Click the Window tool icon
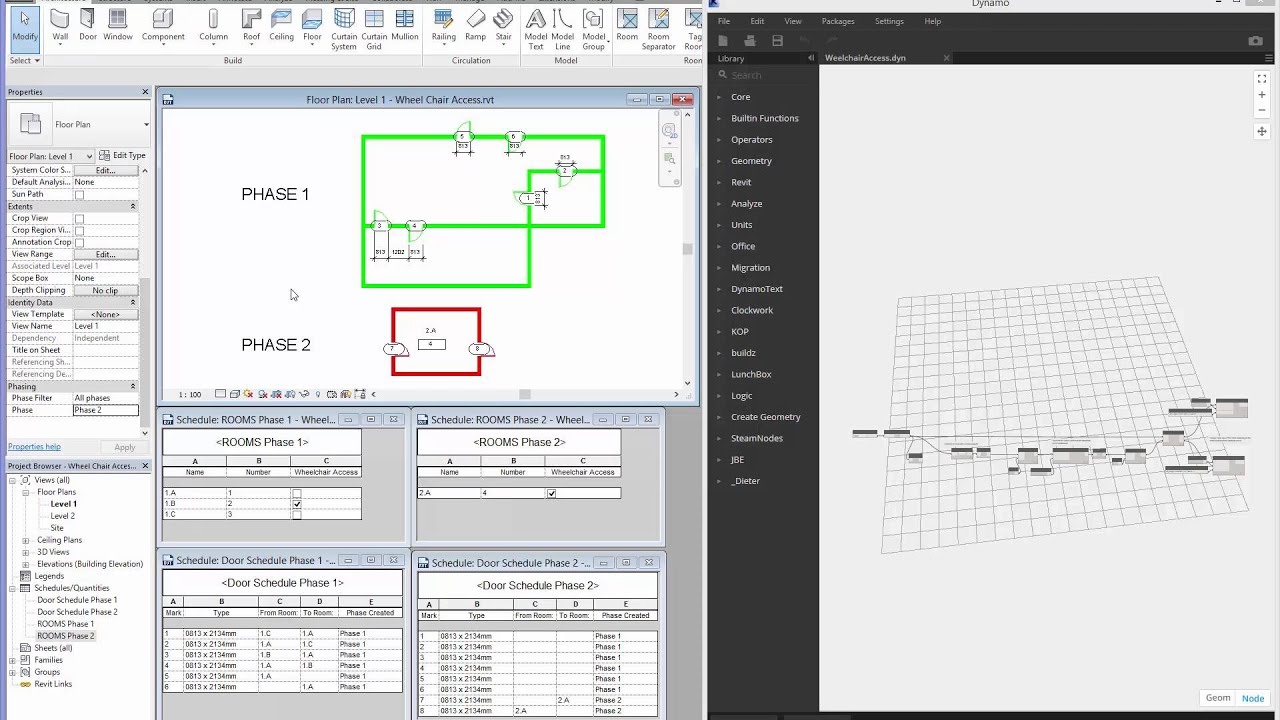Viewport: 1280px width, 720px height. (x=117, y=24)
